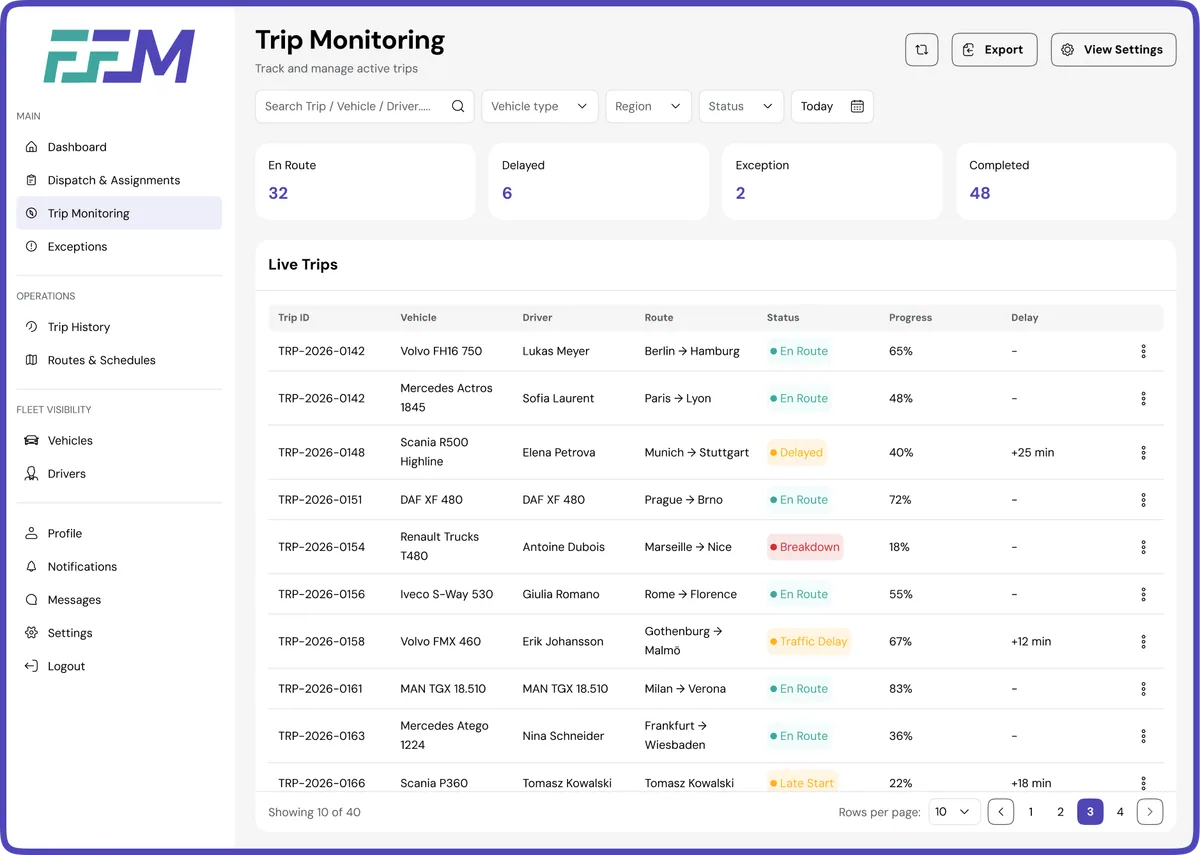Navigate to Routes & Schedules
The height and width of the screenshot is (855, 1200).
pos(101,360)
